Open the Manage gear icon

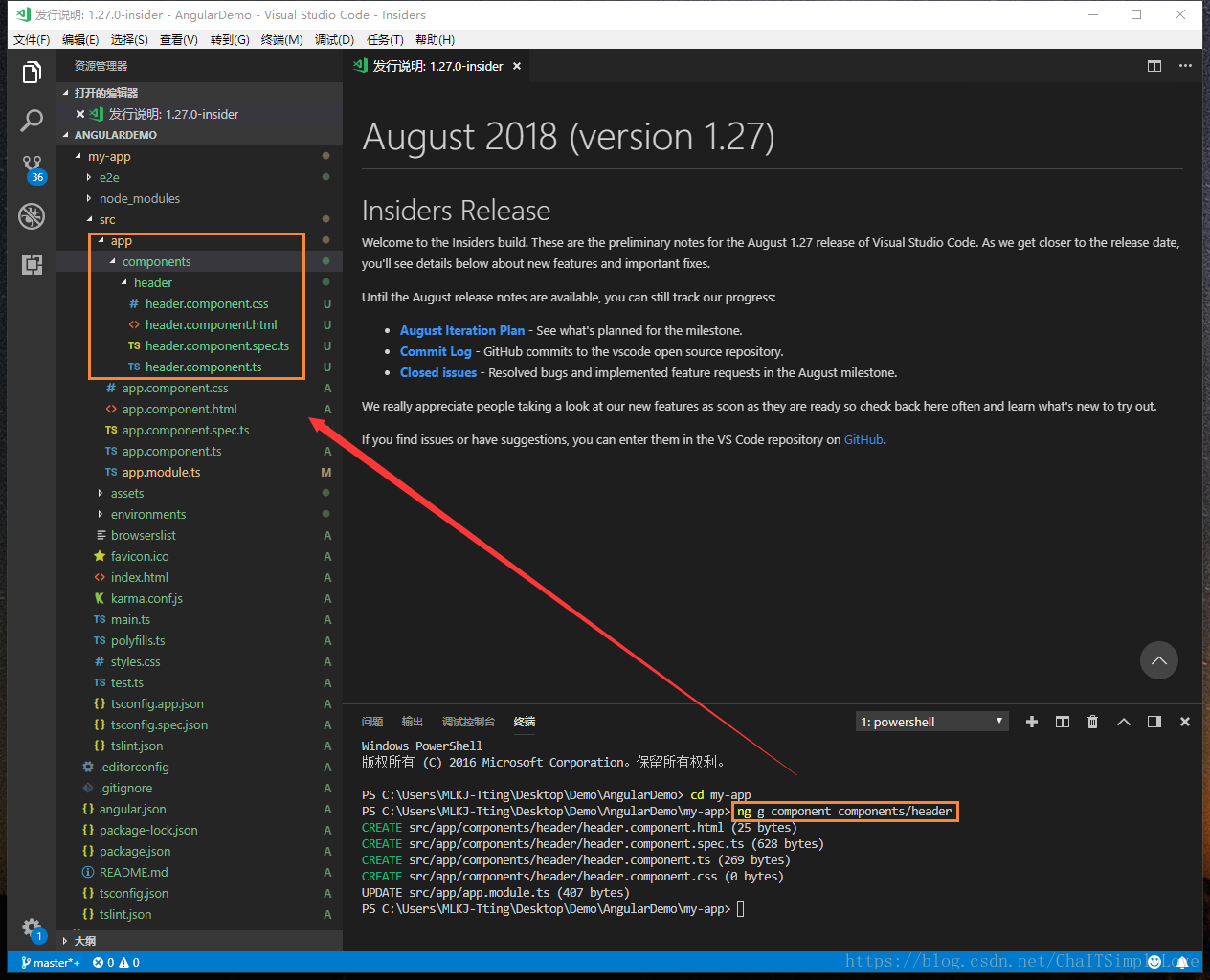click(x=32, y=927)
